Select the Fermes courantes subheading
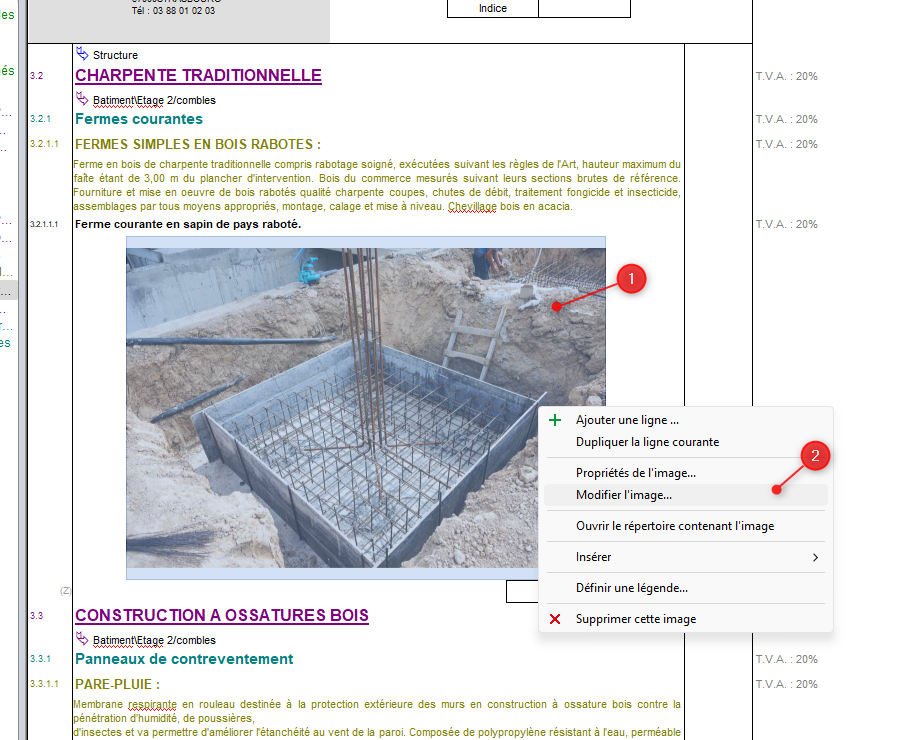Screen dimensions: 915x740 pos(138,119)
